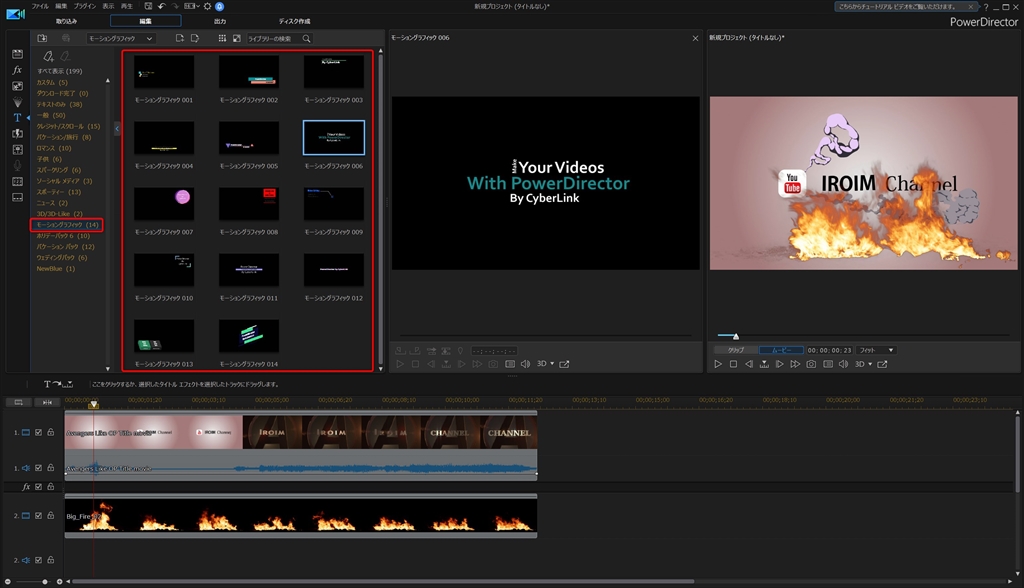Screen dimensions: 1024x588
Task: Click the undo arrow in the top toolbar
Action: tap(161, 6)
